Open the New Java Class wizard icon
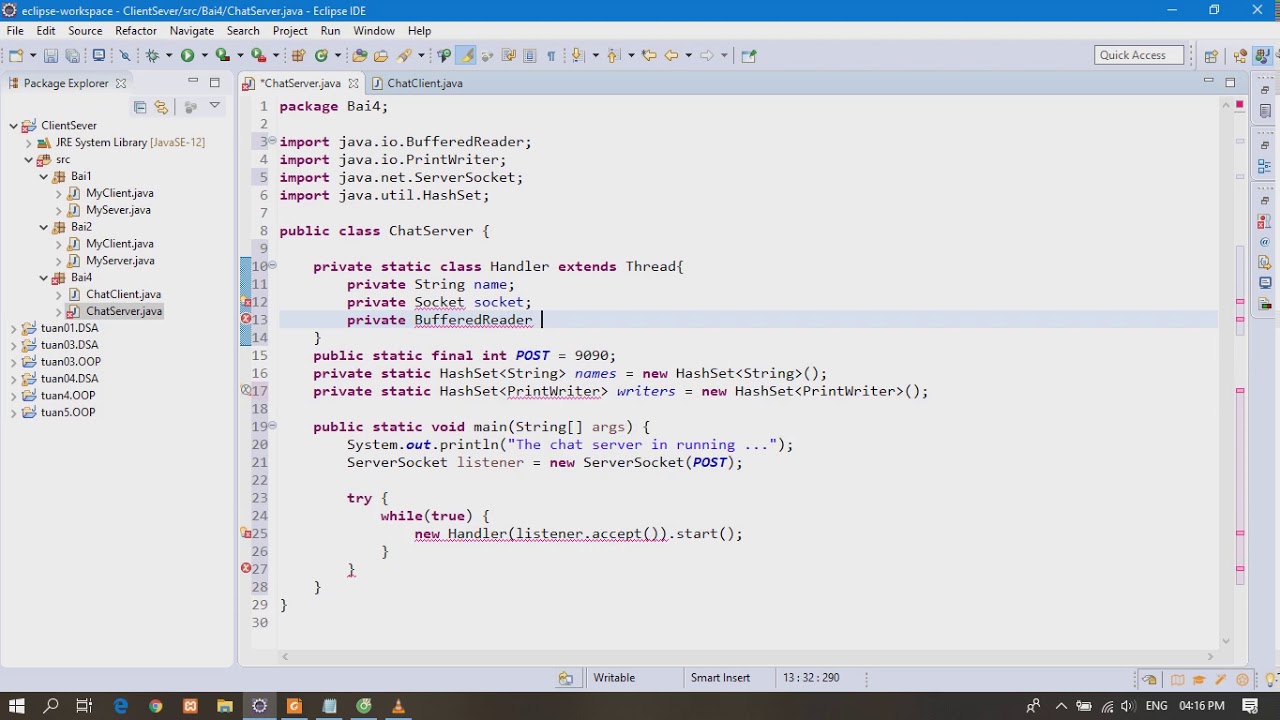Viewport: 1280px width, 720px height. [322, 56]
